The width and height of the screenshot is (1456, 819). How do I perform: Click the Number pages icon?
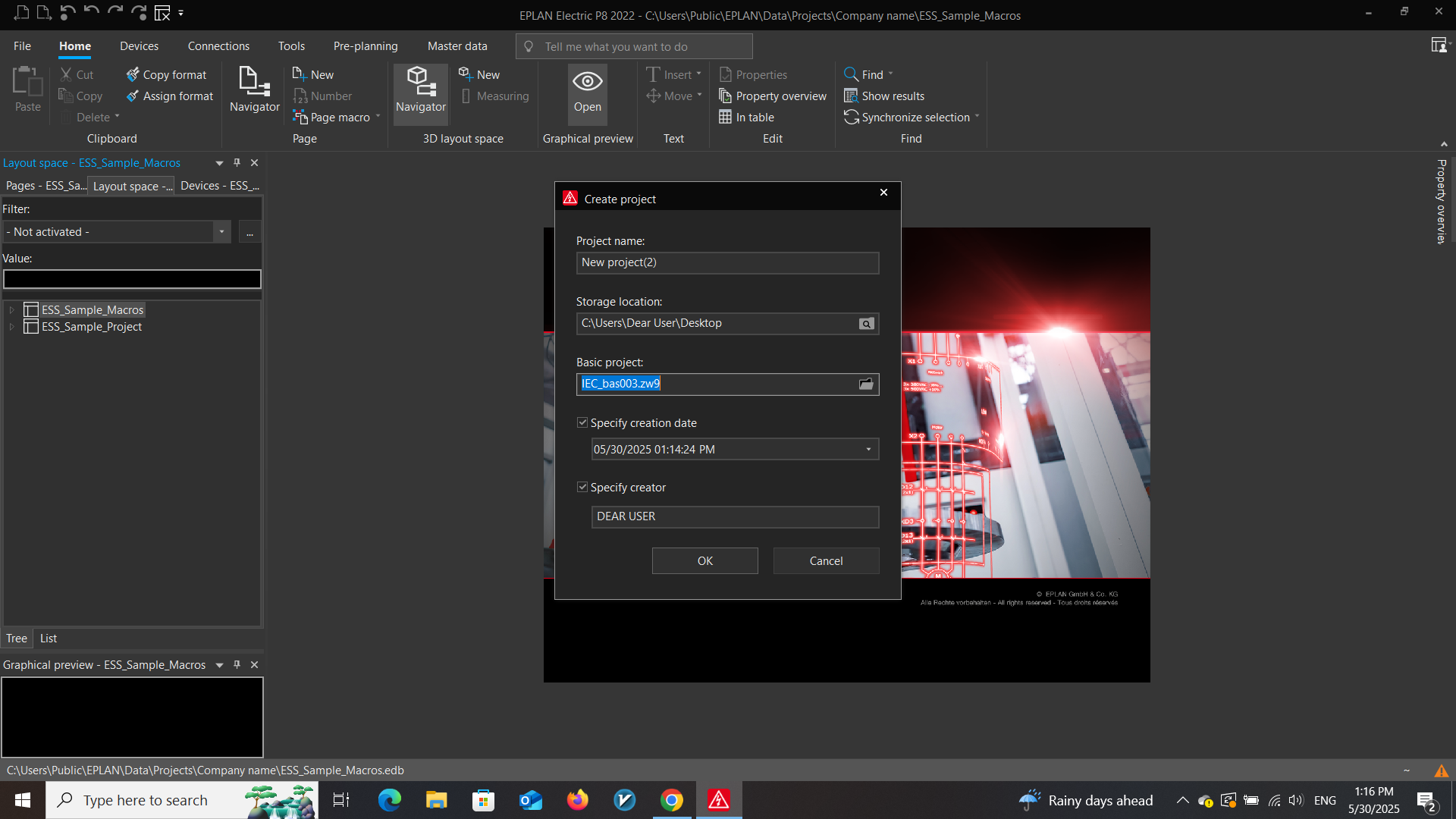[300, 96]
